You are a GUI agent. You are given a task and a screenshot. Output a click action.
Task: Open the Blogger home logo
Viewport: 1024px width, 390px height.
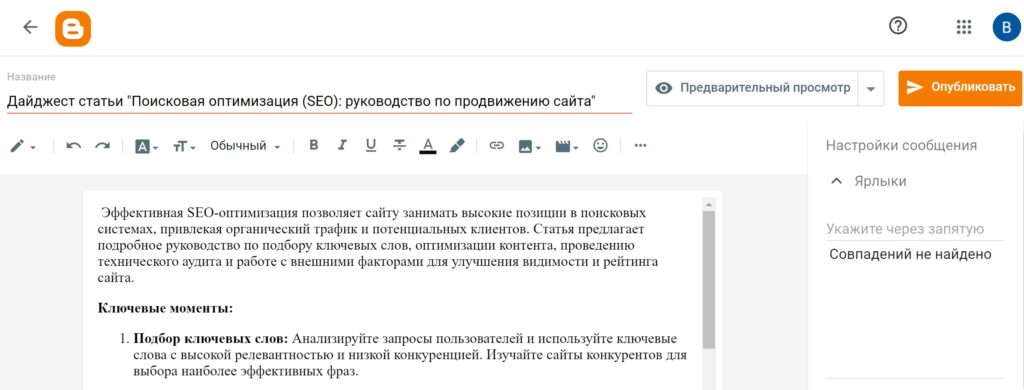point(72,29)
